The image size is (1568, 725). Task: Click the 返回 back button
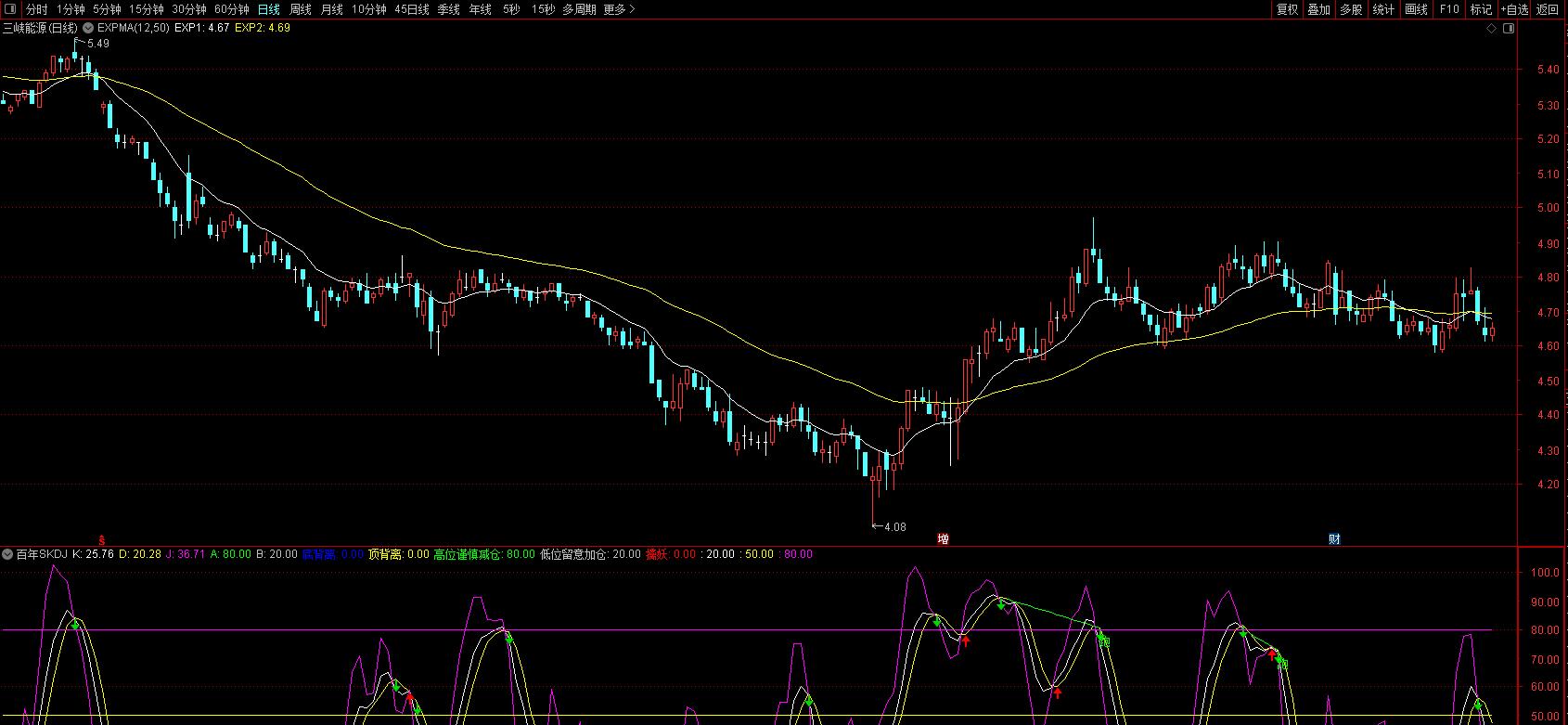point(1548,9)
